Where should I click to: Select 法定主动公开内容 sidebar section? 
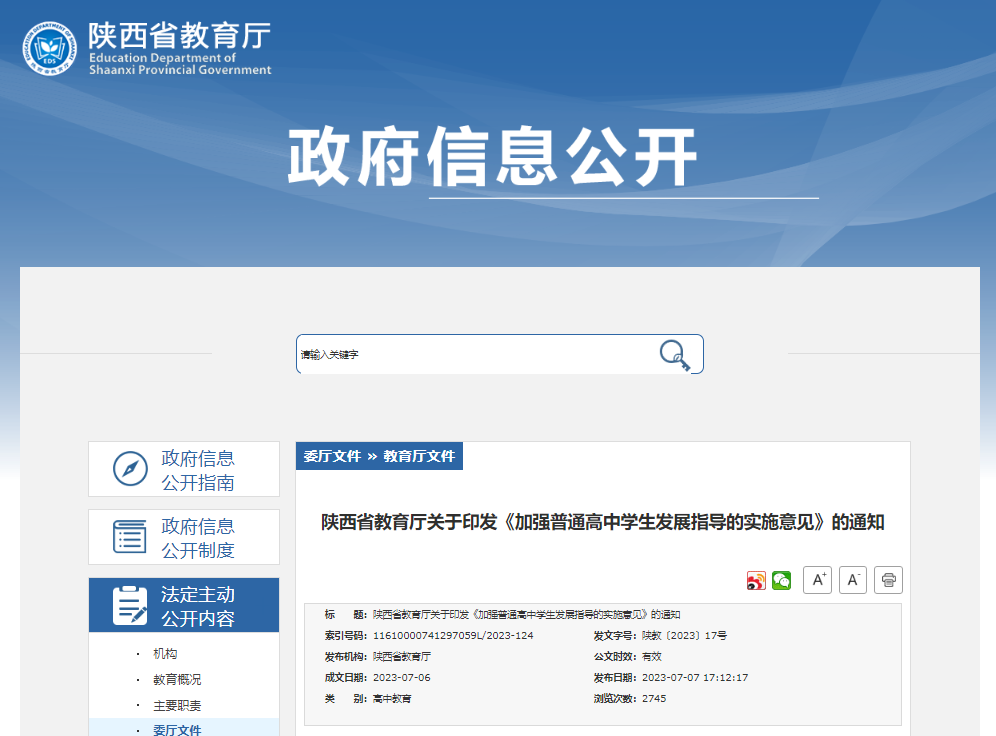coord(184,605)
